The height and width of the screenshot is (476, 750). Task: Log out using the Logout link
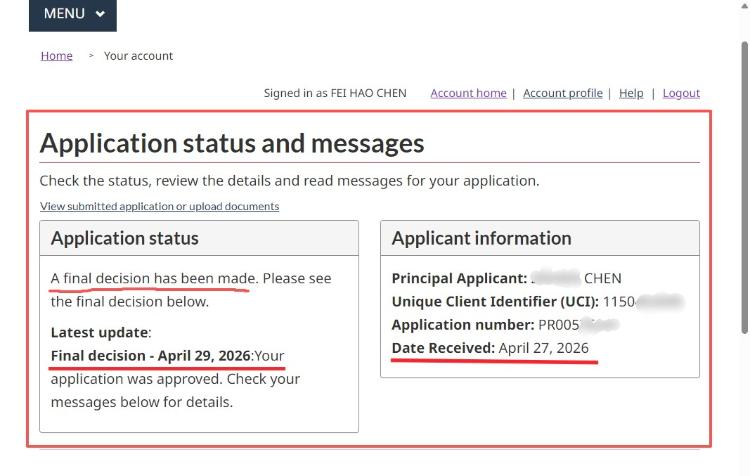pyautogui.click(x=681, y=93)
